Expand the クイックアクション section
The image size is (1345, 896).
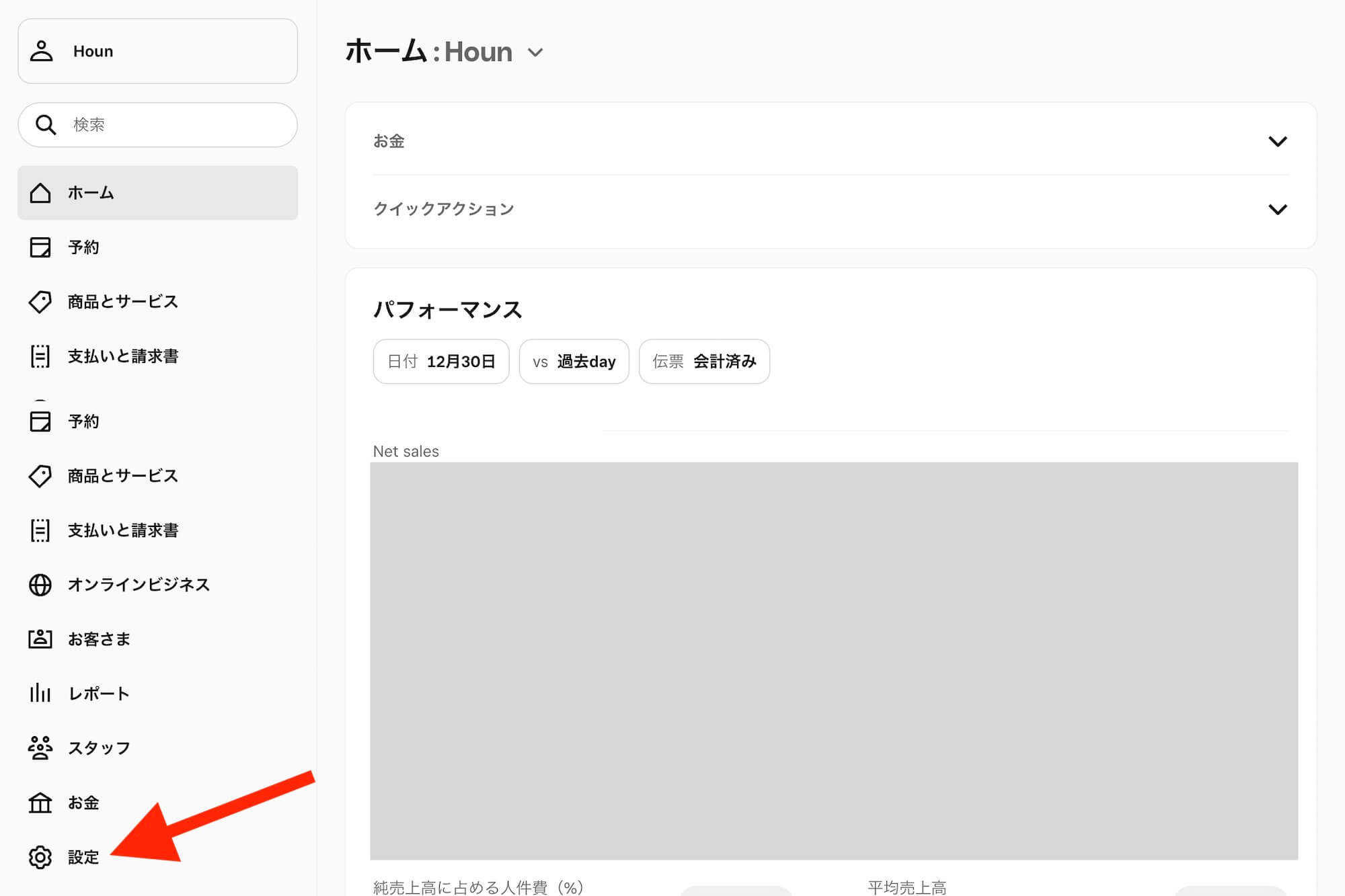click(1277, 209)
